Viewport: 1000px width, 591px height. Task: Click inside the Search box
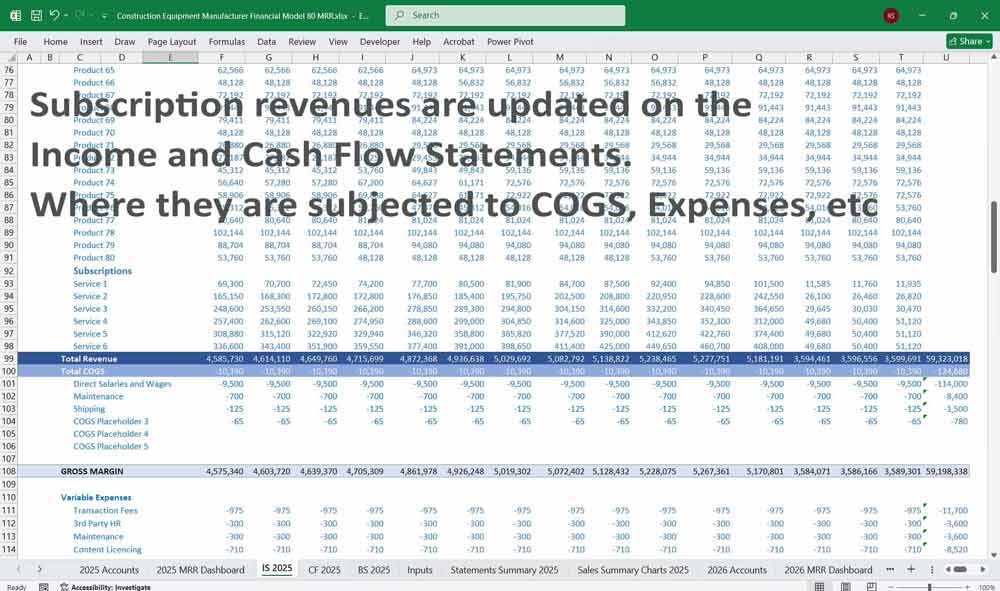click(x=500, y=15)
